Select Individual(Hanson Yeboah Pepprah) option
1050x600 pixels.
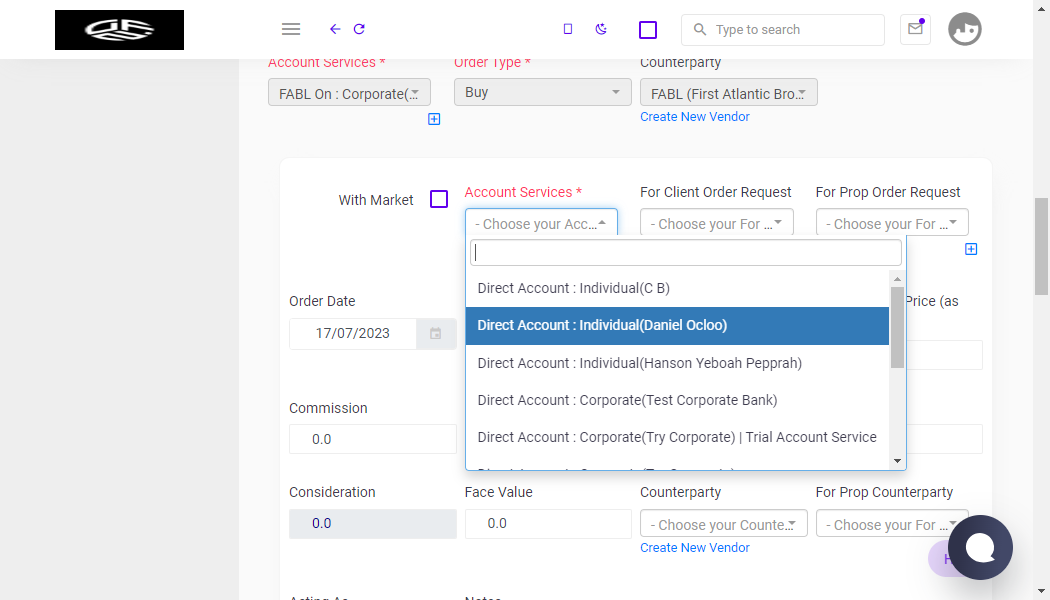click(x=677, y=364)
